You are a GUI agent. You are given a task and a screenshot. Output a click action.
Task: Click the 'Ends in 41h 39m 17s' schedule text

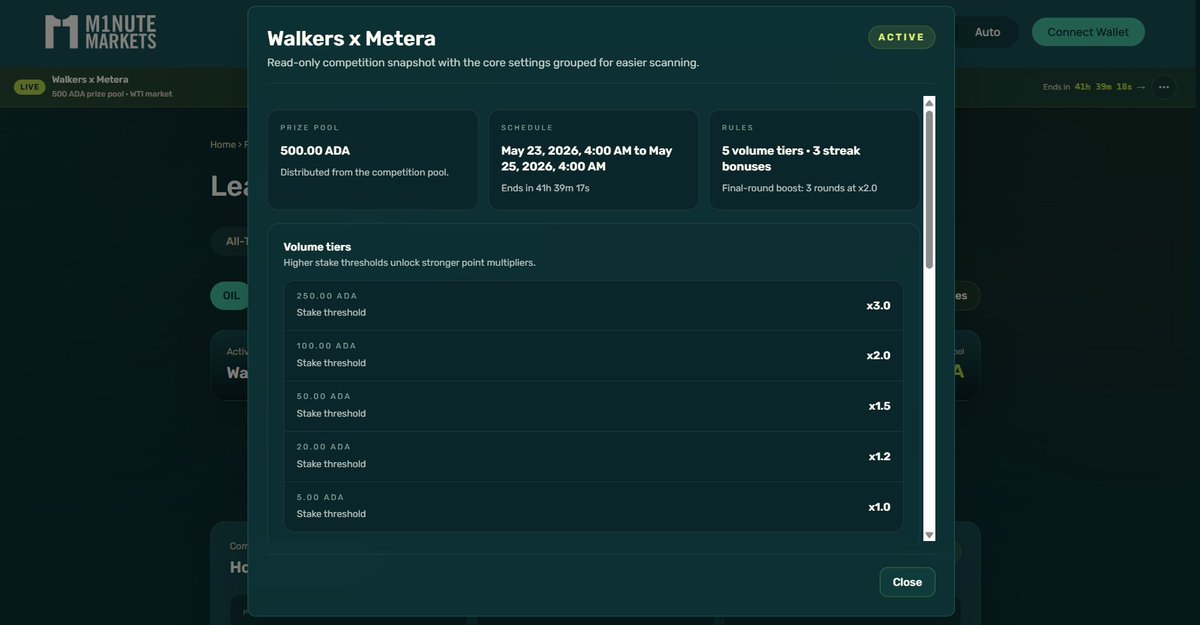545,188
